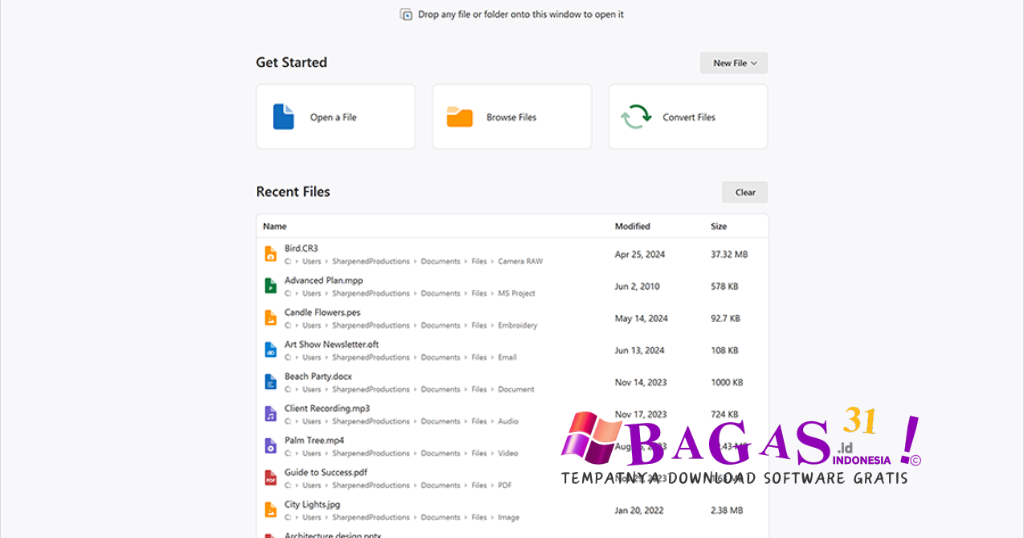The width and height of the screenshot is (1024, 538).
Task: Click the Jan 20, 2022 modified date
Action: click(639, 511)
